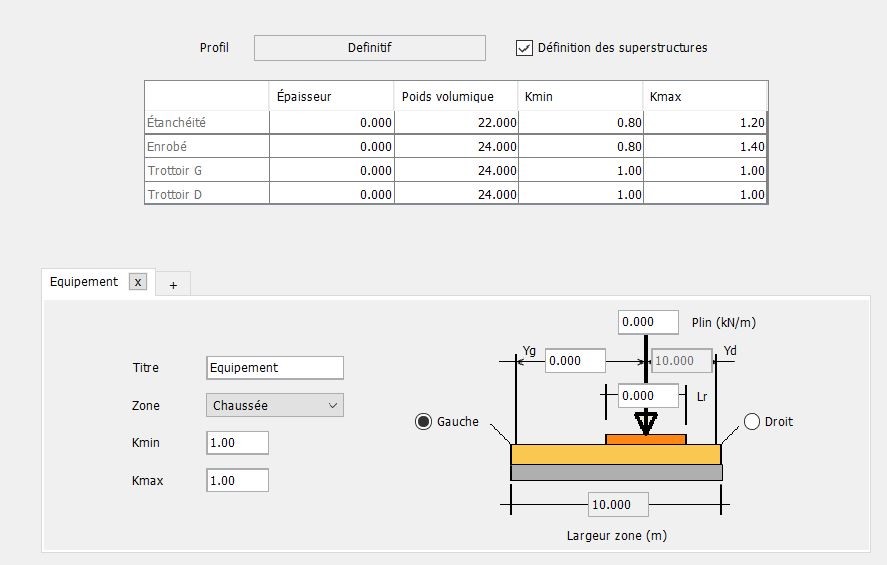Image resolution: width=887 pixels, height=565 pixels.
Task: Toggle Définition des superstructures checkbox
Action: 524,48
